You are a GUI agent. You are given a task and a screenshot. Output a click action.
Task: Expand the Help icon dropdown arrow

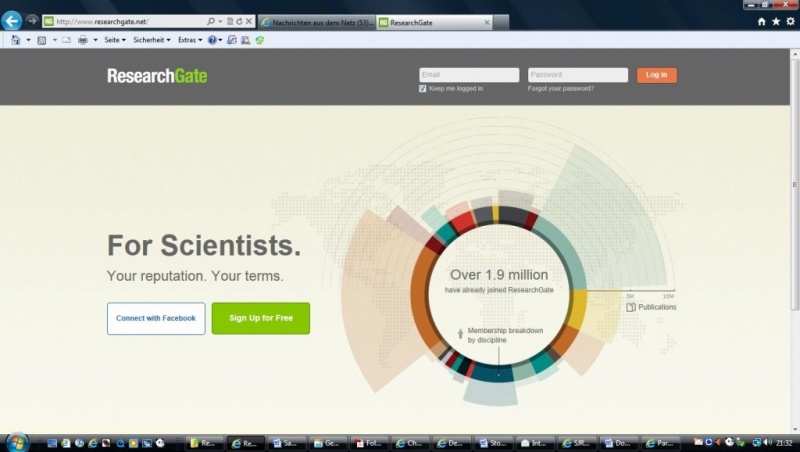click(220, 40)
